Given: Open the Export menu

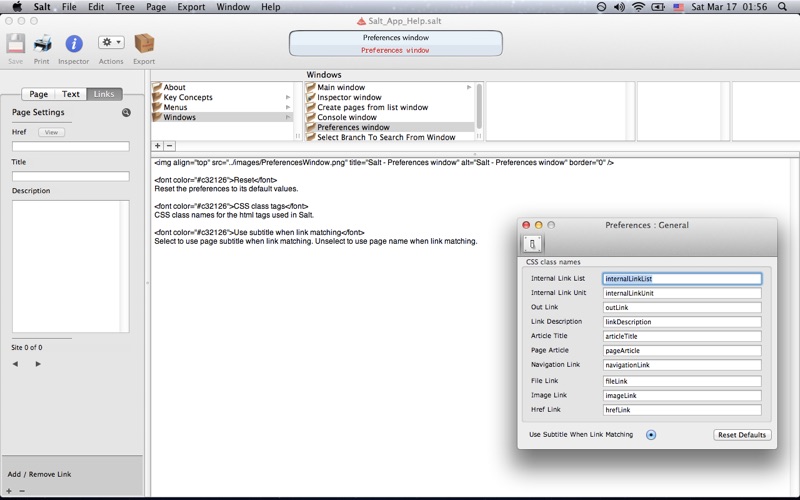Looking at the screenshot, I should [191, 7].
